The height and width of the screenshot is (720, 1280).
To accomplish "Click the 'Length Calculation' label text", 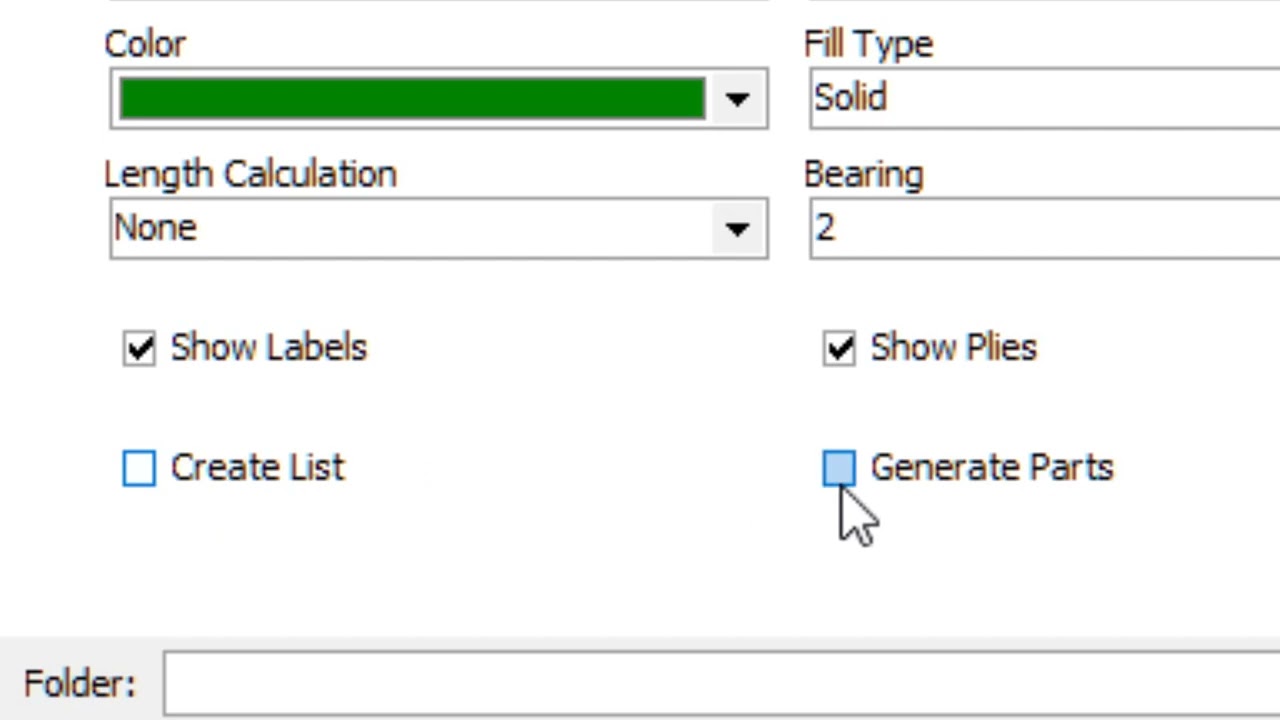I will pos(250,175).
